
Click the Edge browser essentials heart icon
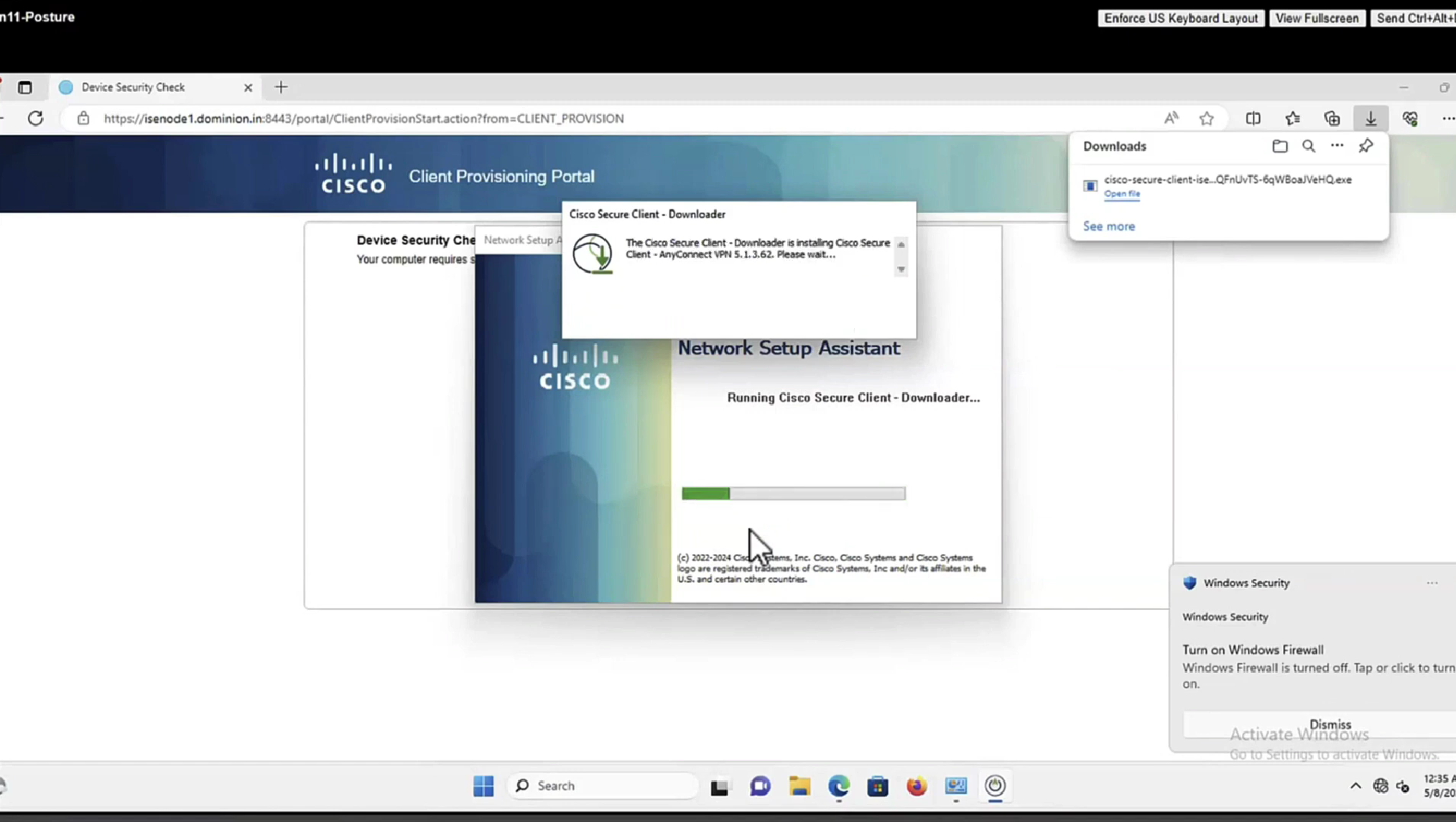point(1410,119)
